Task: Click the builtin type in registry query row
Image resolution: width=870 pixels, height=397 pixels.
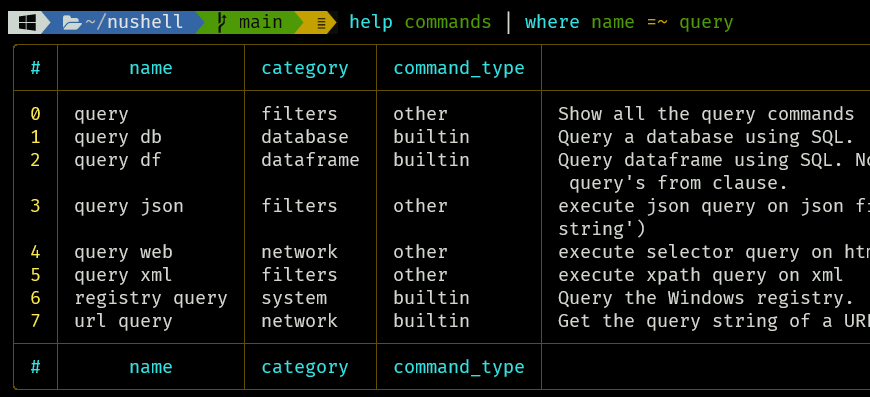Action: click(431, 298)
